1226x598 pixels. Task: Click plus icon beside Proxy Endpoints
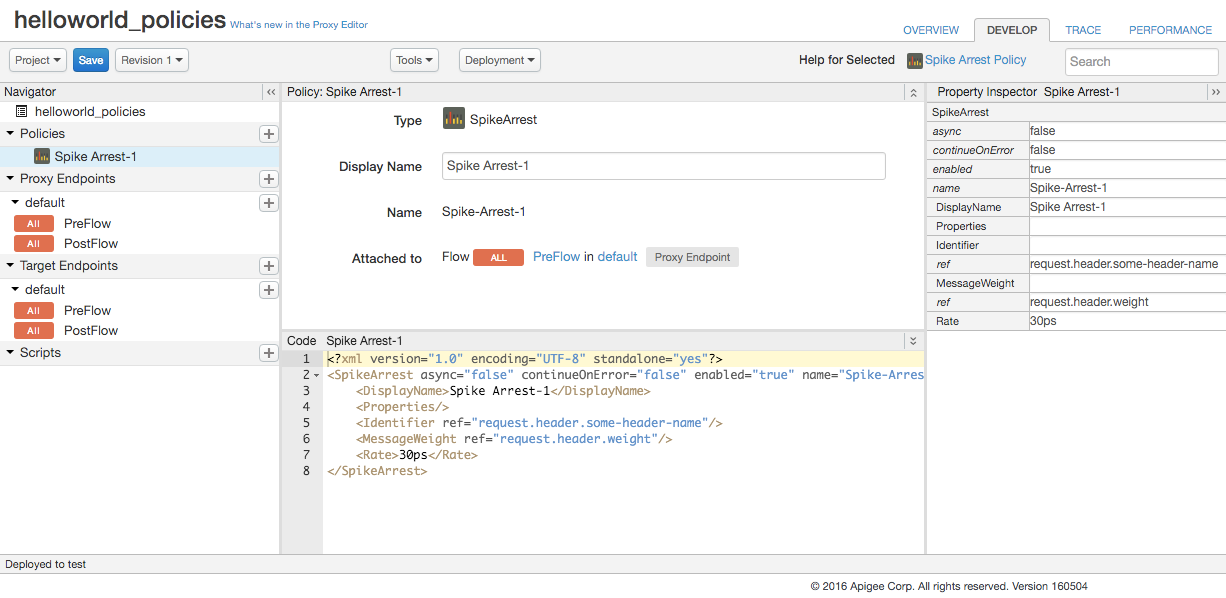click(x=268, y=179)
